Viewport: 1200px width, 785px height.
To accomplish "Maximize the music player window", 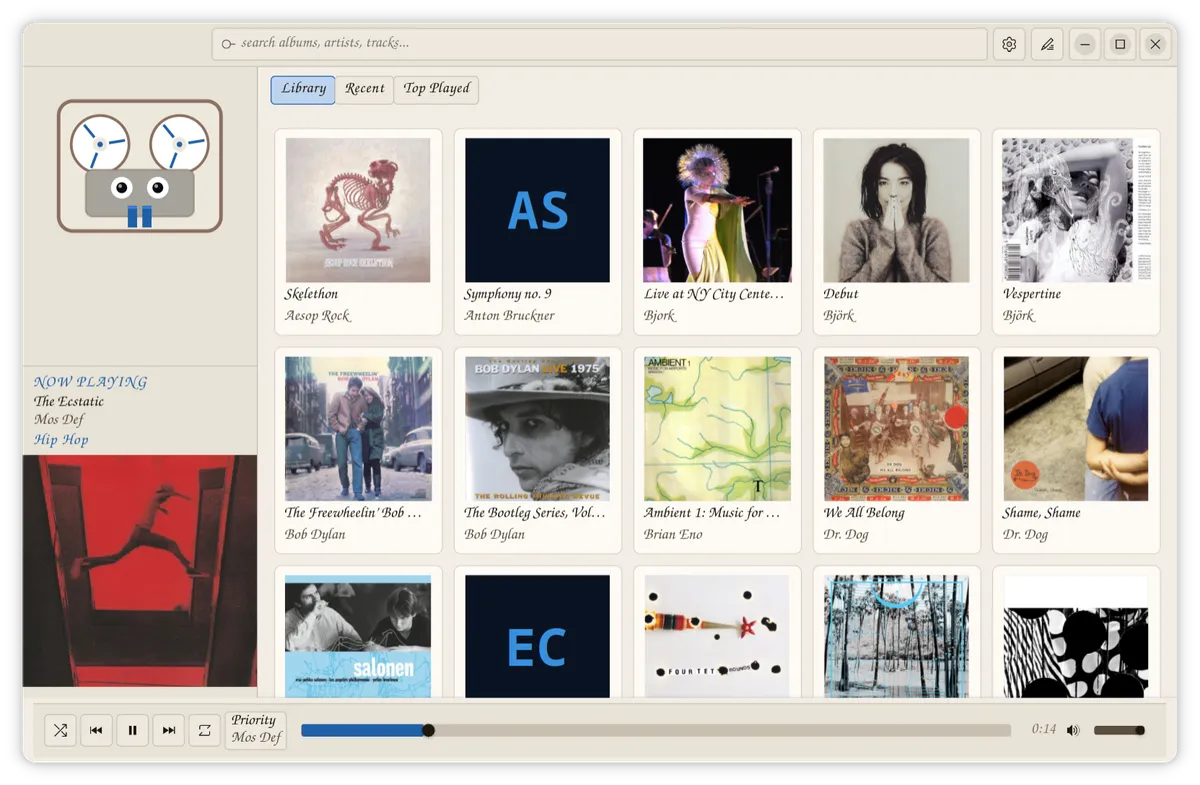I will (x=1120, y=44).
